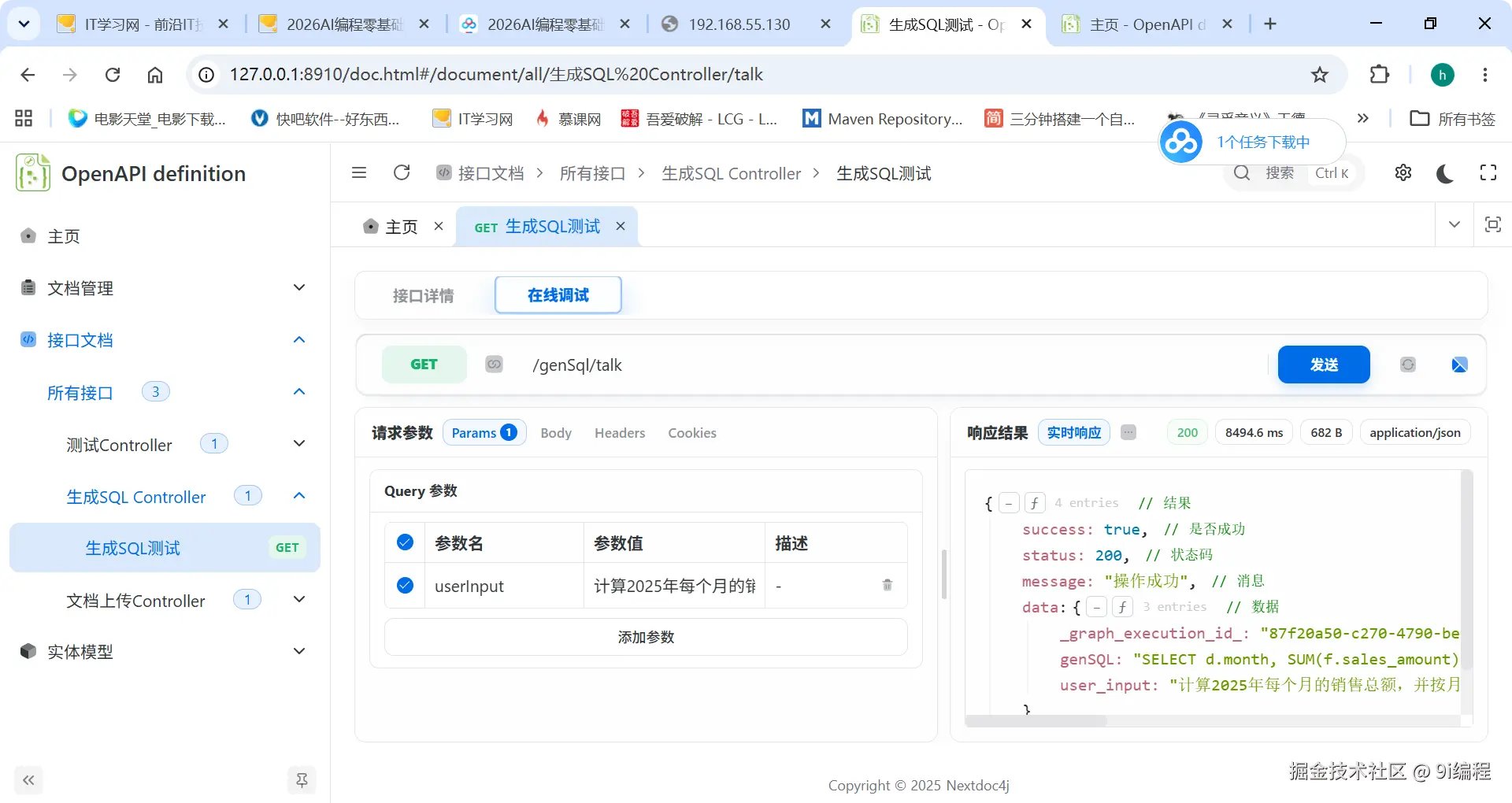
Task: Open the browser profile avatar
Action: coord(1443,75)
